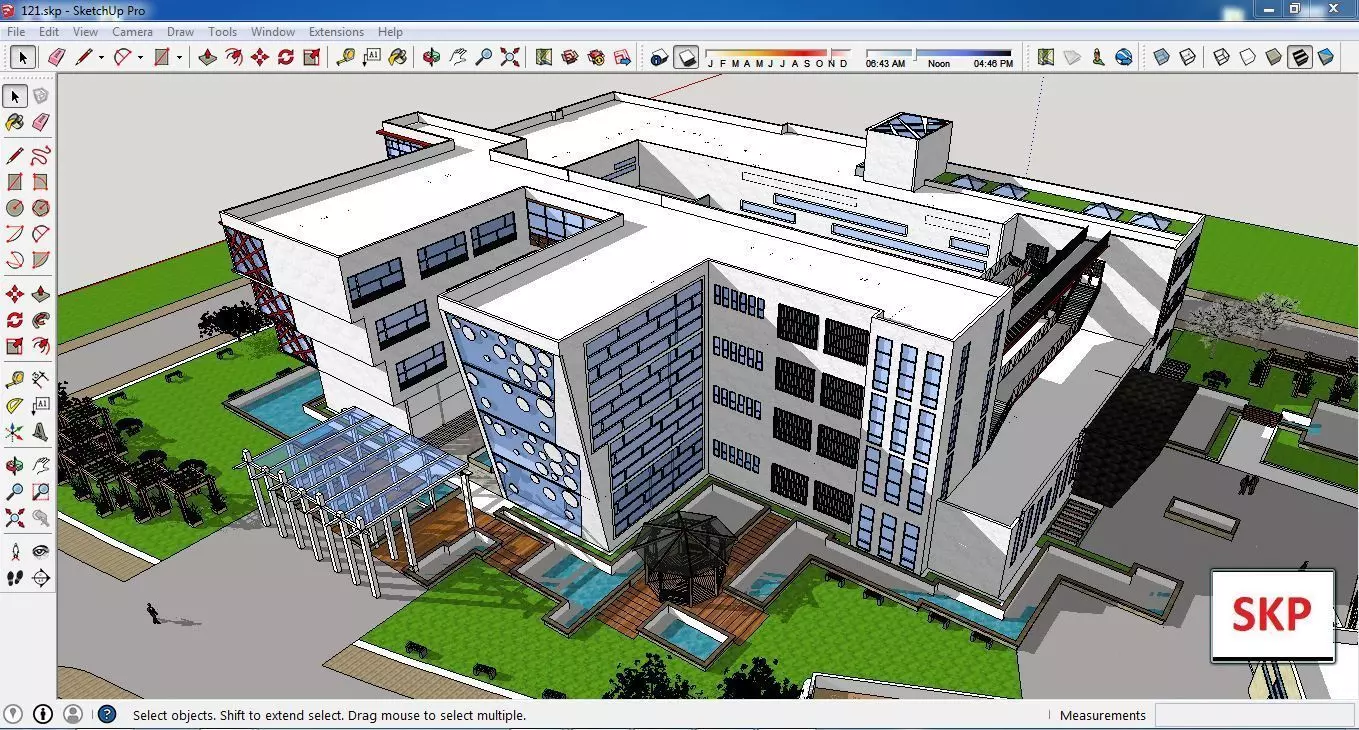Click the Measurements input box
Screen dimensions: 1359x730
tap(1255, 715)
